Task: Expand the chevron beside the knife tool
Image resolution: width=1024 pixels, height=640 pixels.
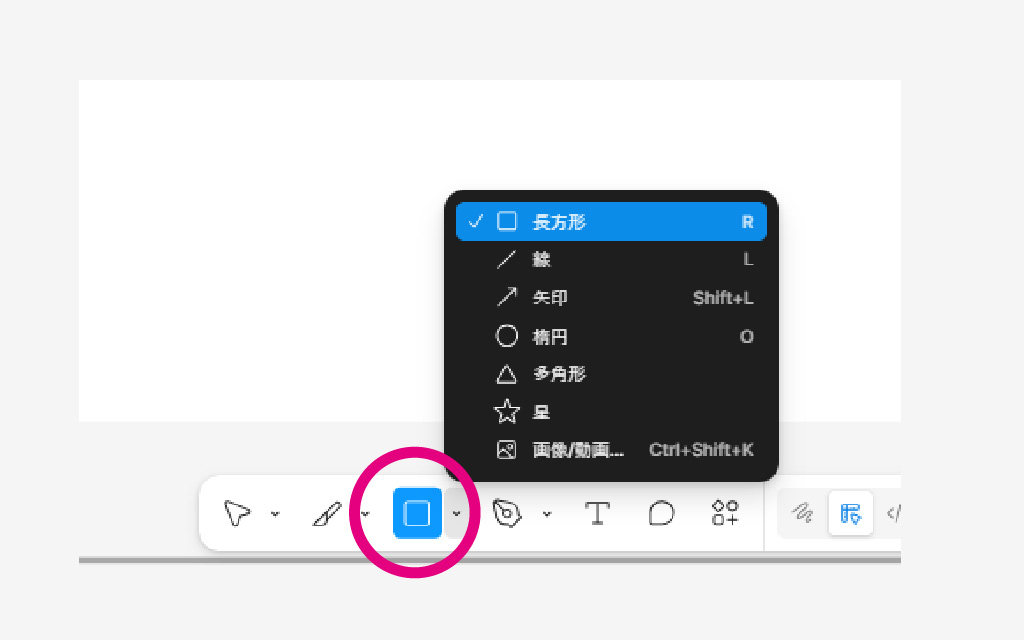Action: (x=365, y=515)
